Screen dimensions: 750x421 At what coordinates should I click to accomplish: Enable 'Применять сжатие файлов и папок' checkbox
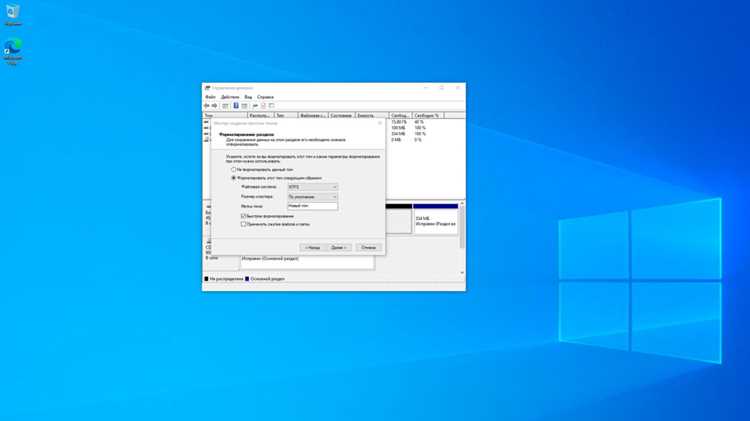(x=243, y=224)
